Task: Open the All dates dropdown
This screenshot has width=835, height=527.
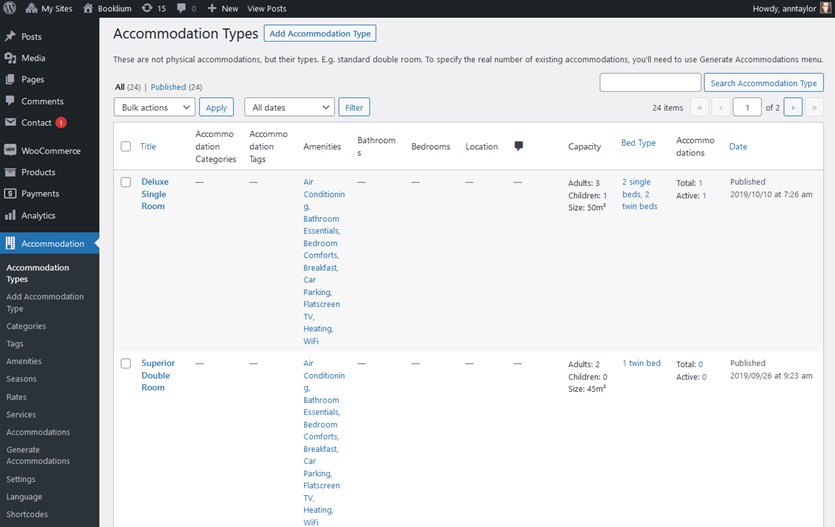Action: pyautogui.click(x=289, y=108)
